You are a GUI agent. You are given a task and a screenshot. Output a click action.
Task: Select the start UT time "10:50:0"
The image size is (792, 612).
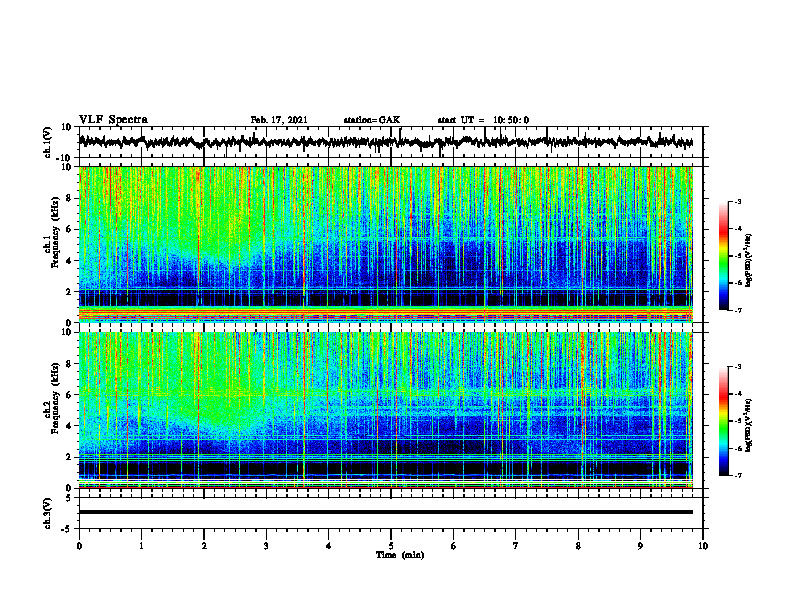tap(511, 120)
